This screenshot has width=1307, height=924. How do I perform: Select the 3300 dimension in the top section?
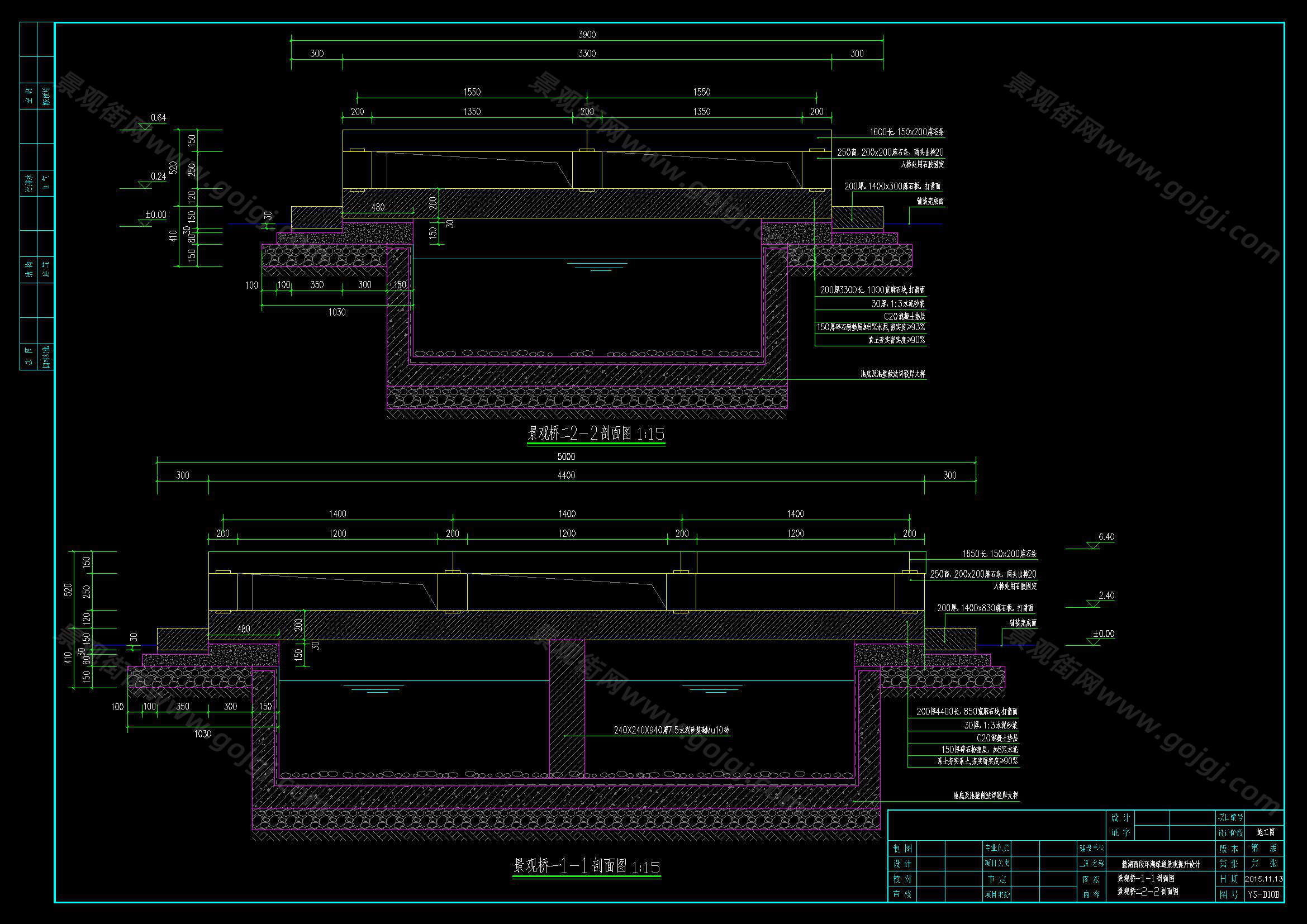point(587,54)
